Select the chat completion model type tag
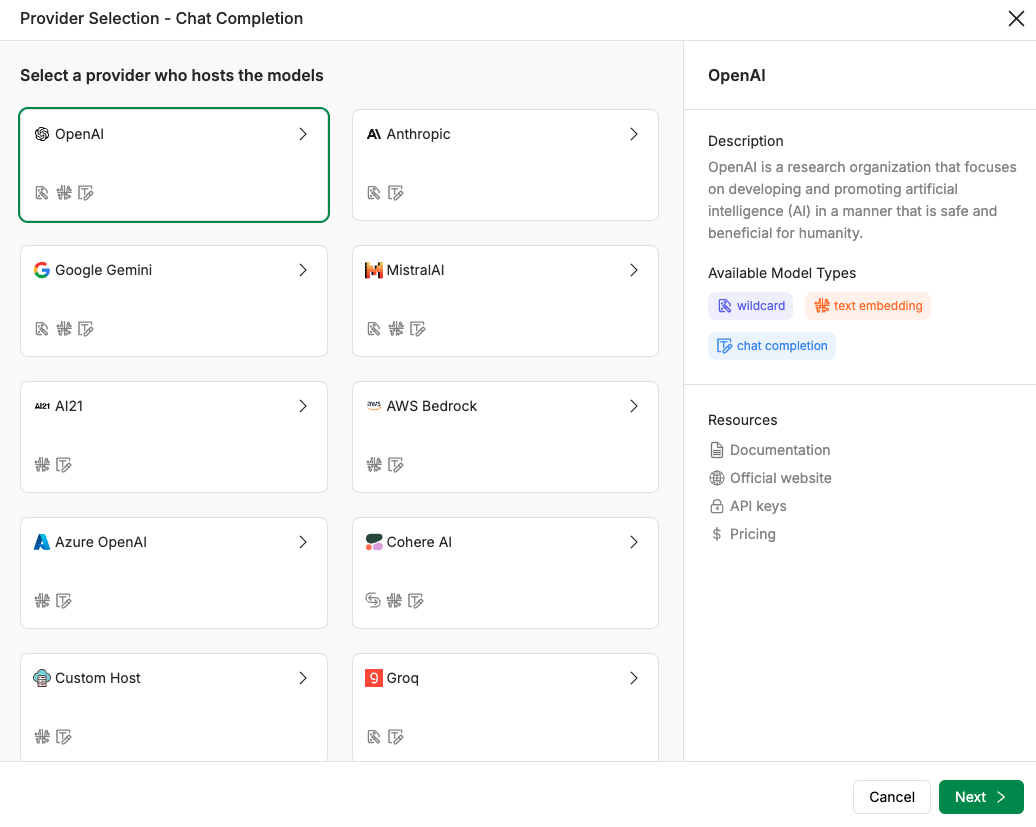The width and height of the screenshot is (1036, 827). click(772, 346)
